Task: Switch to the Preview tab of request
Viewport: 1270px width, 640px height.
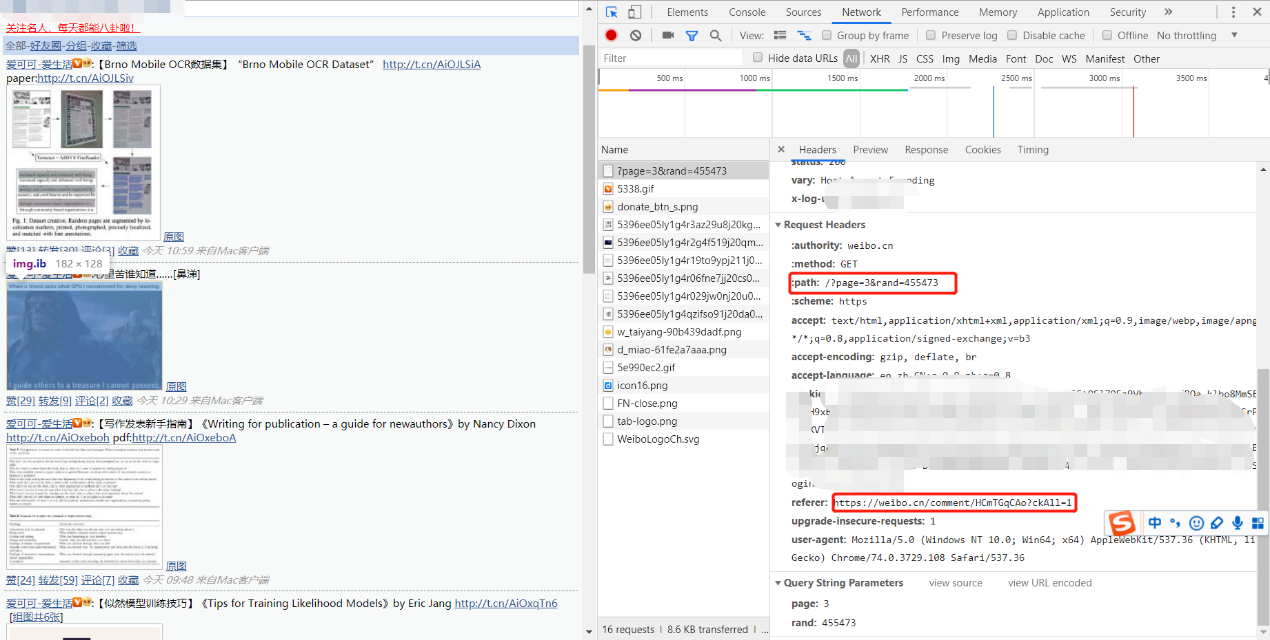Action: (870, 150)
